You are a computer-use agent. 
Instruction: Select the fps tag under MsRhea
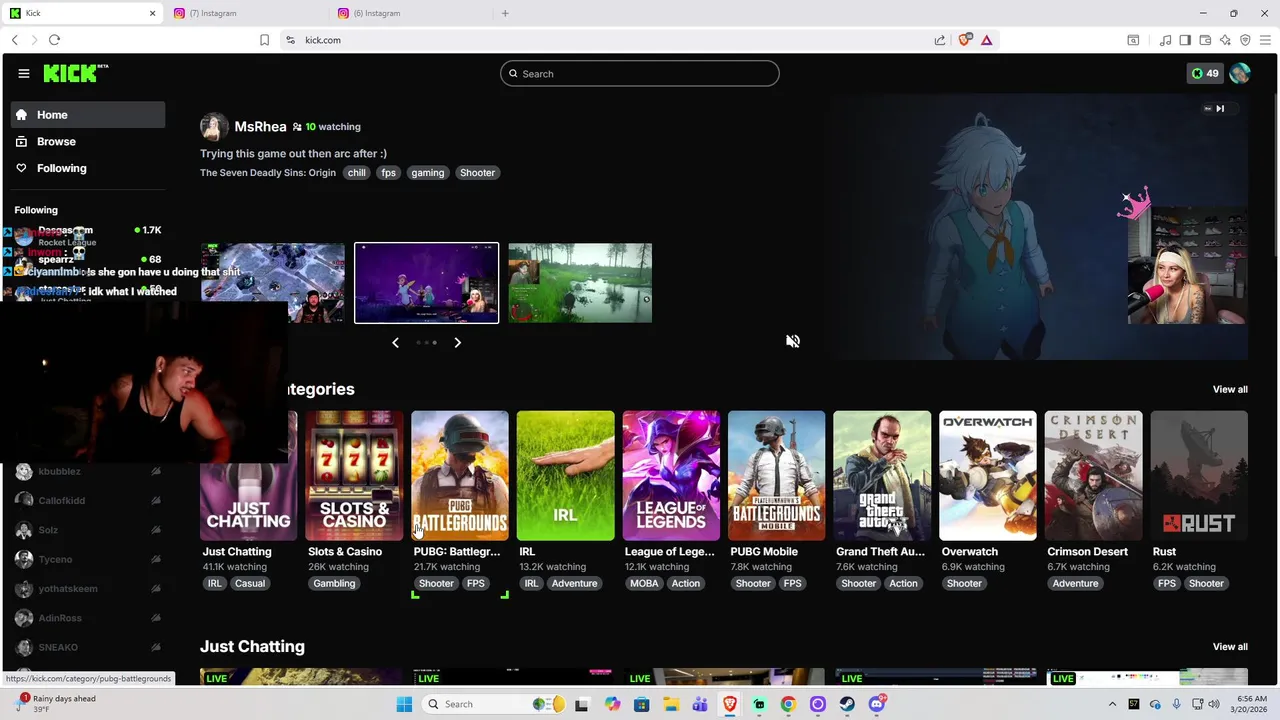[388, 173]
